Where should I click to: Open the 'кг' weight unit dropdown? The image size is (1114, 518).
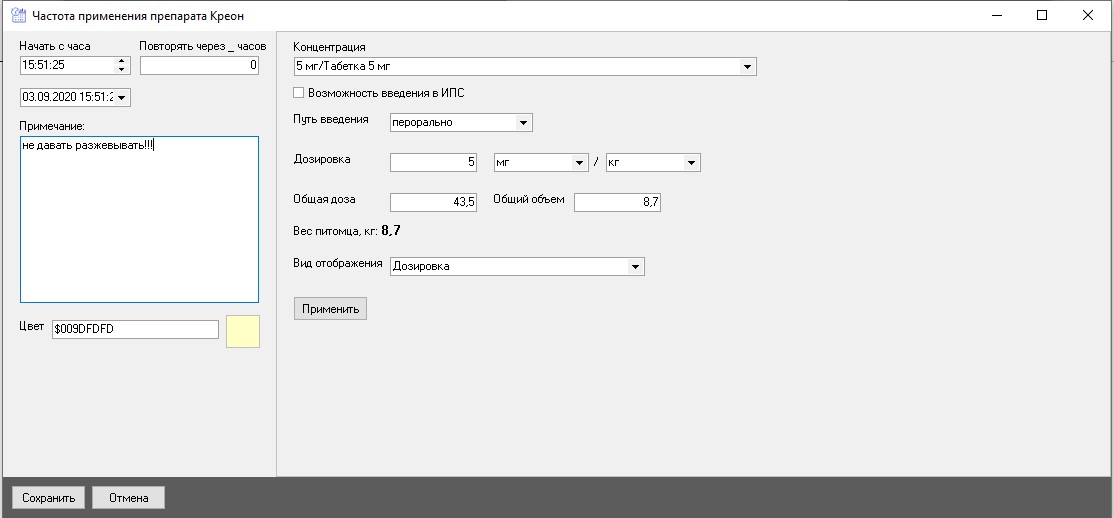[x=690, y=163]
